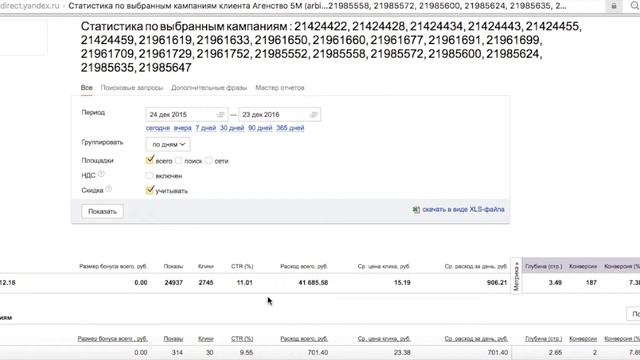Screen dimensions: 640x360
Task: Switch to the Дополнительные фразы tab
Action: pyautogui.click(x=209, y=88)
